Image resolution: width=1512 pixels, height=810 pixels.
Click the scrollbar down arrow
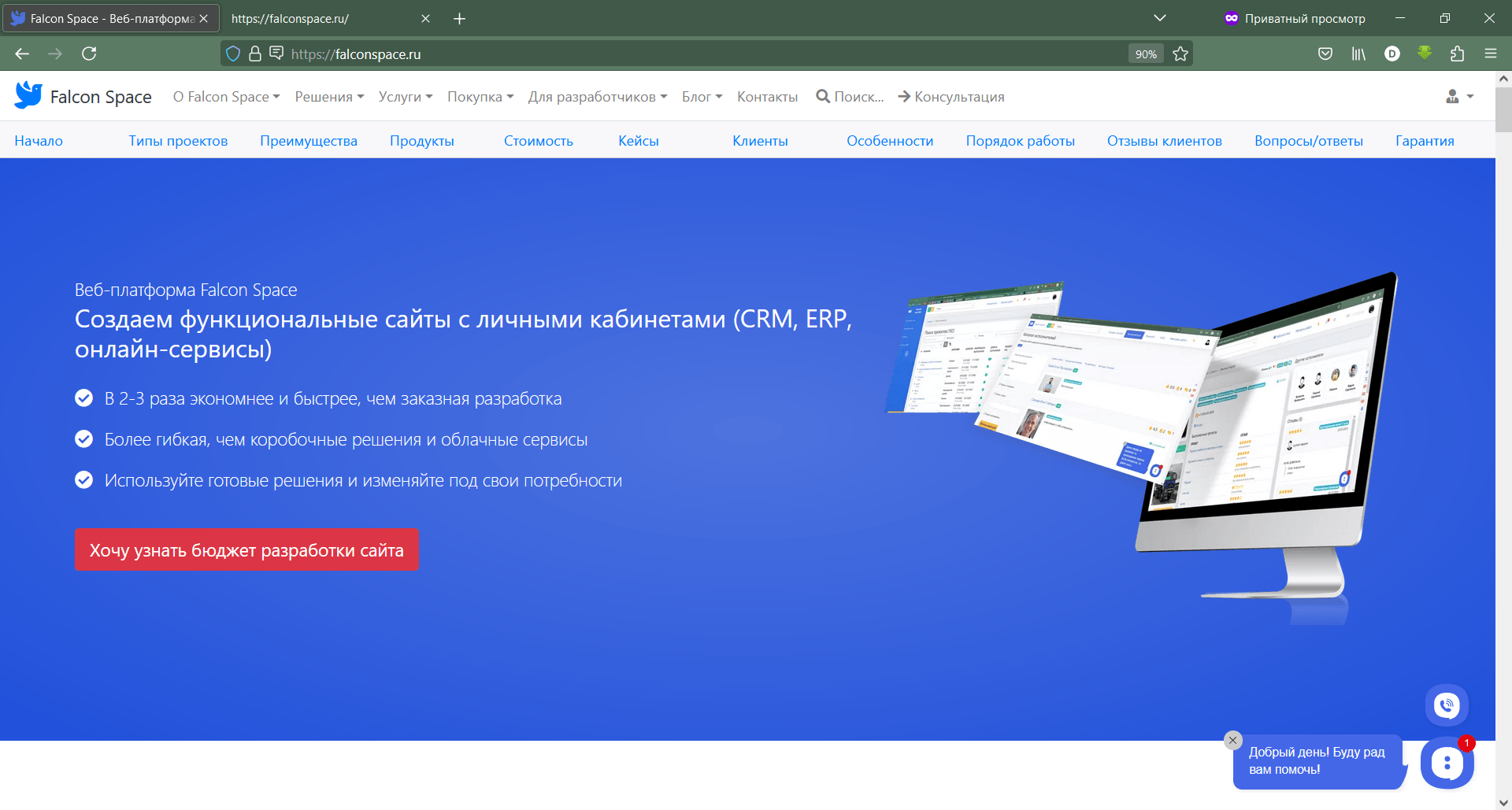(1503, 802)
